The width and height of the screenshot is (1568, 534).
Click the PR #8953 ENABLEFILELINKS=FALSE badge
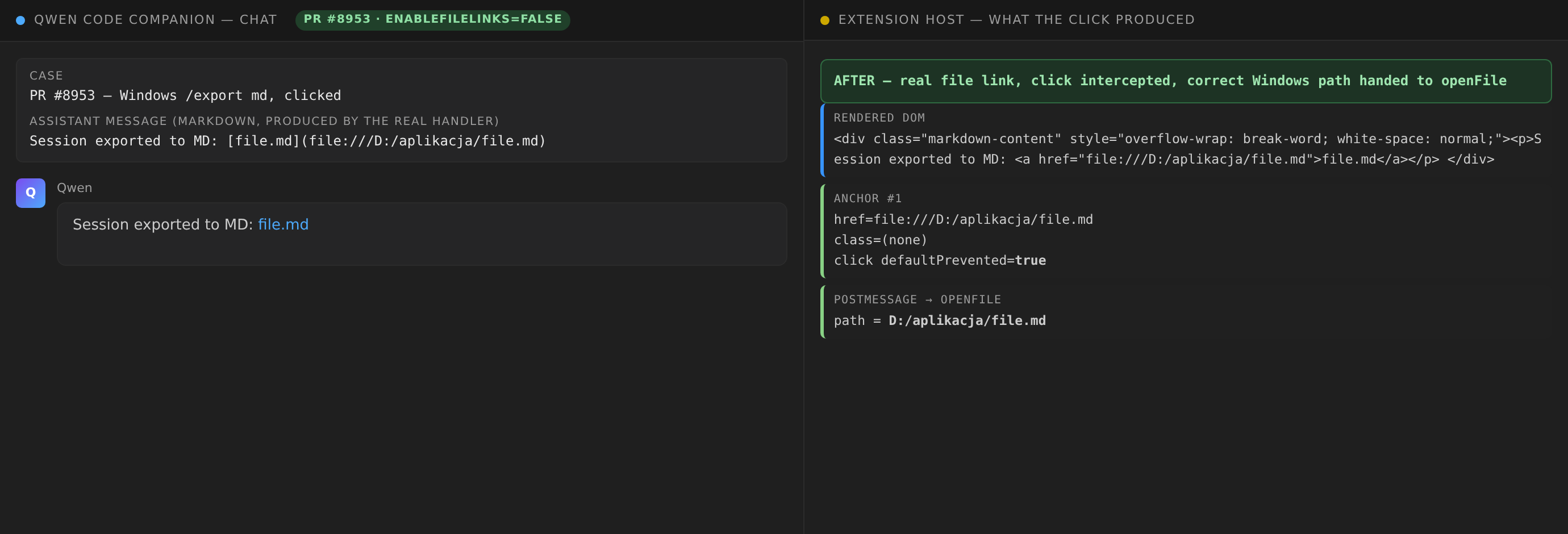(x=433, y=19)
